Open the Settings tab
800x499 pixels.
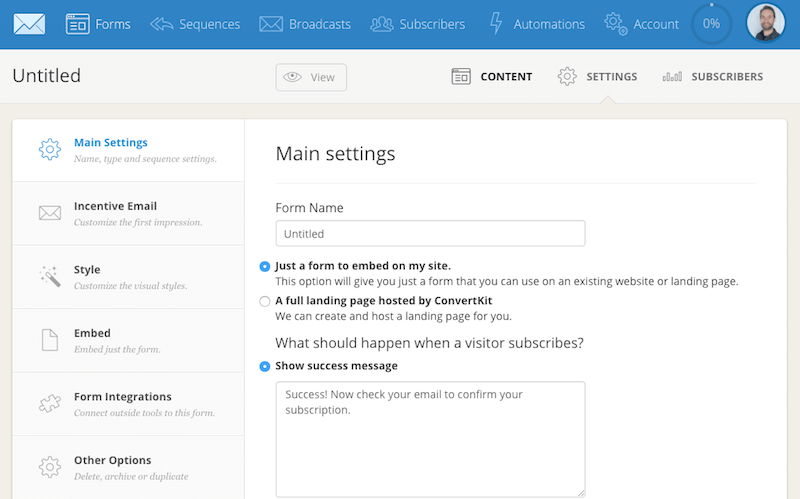(597, 77)
